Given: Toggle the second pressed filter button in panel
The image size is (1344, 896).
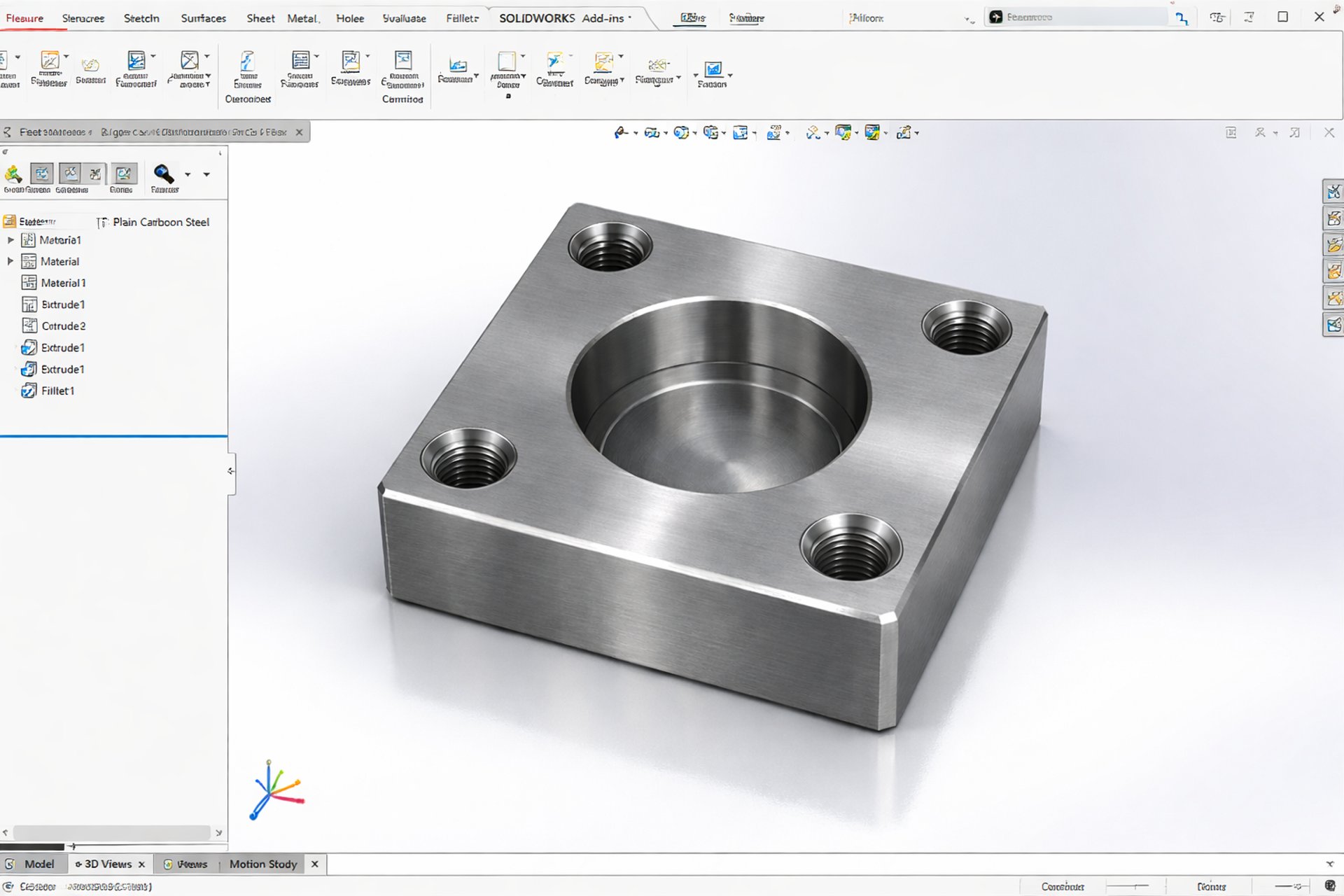Looking at the screenshot, I should coord(70,174).
